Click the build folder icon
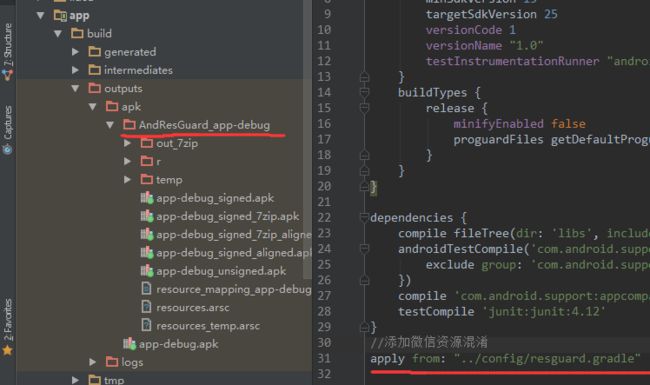 (77, 33)
